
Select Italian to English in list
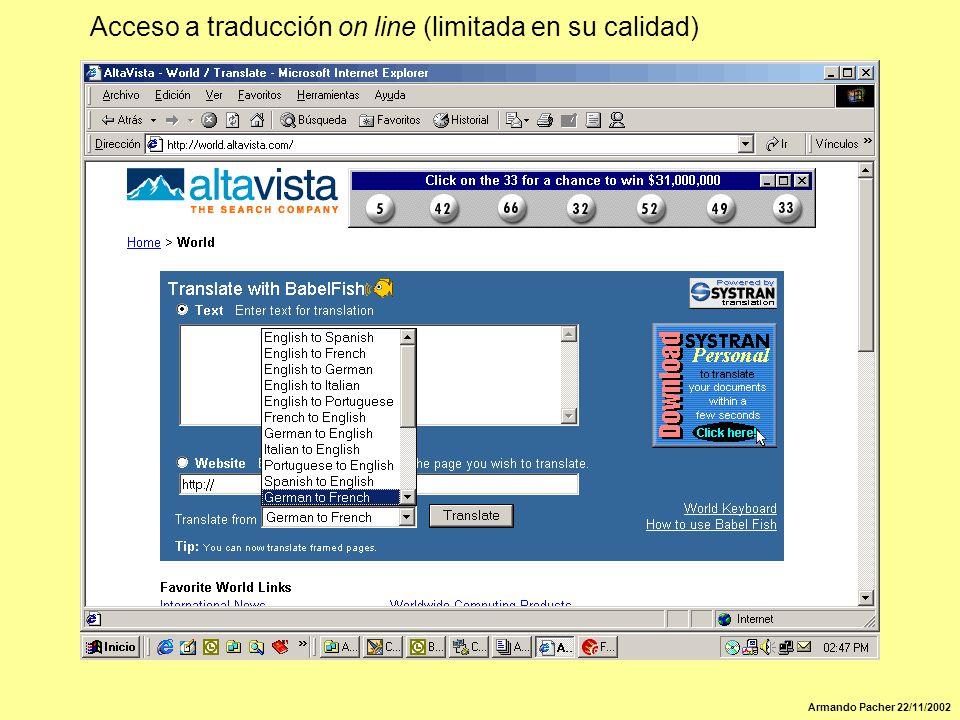click(x=312, y=449)
